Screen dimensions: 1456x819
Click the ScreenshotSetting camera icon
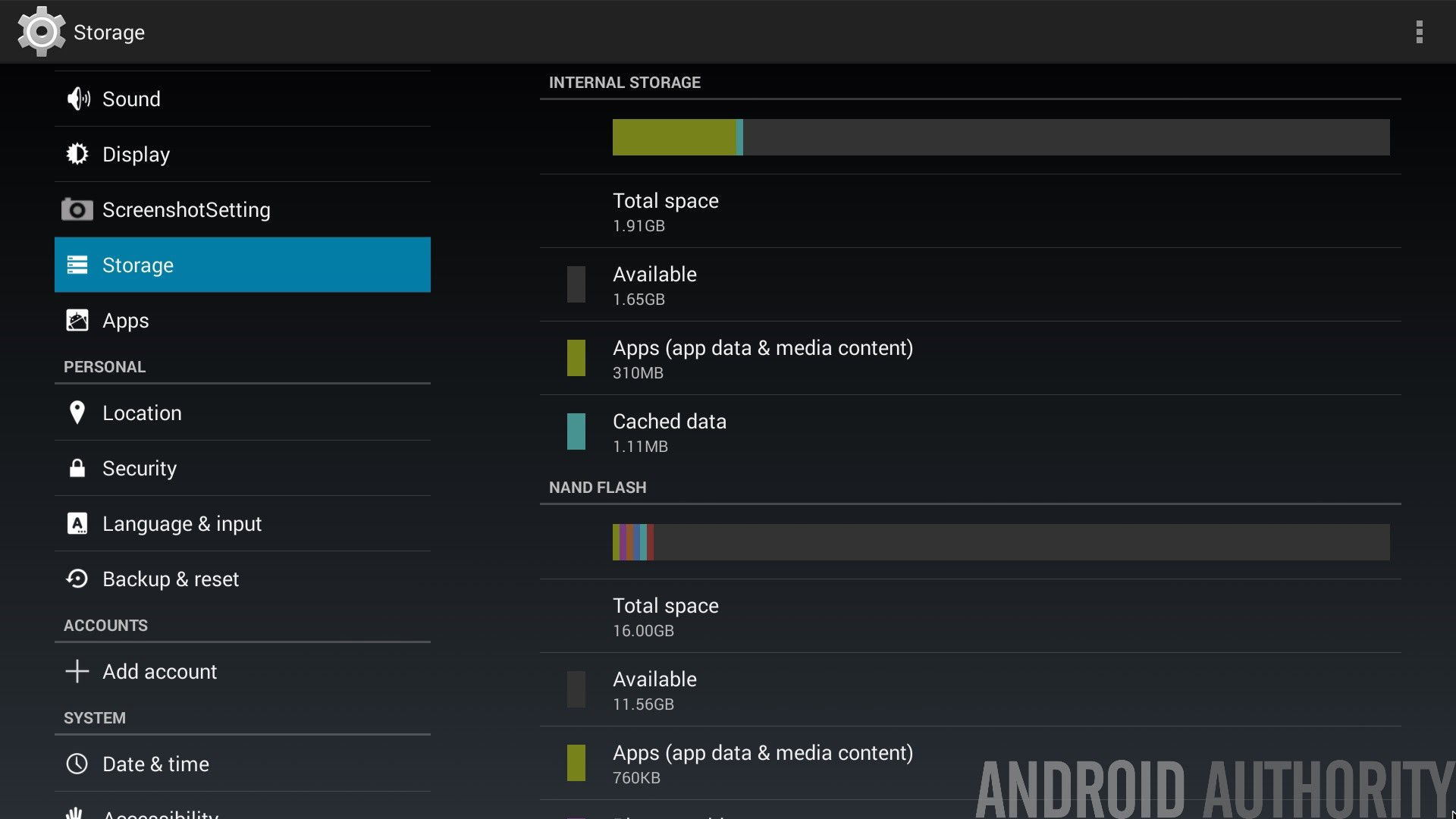(77, 209)
